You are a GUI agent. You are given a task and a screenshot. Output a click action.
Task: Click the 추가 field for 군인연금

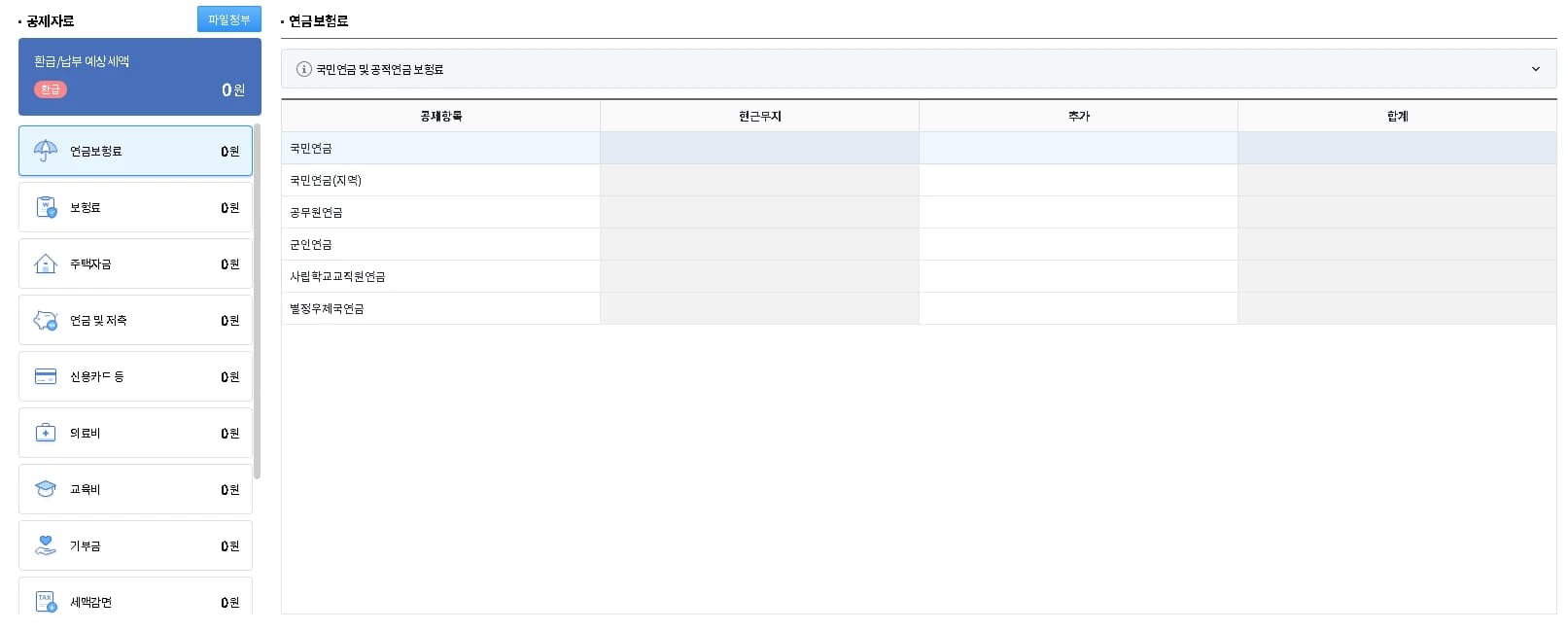(1078, 244)
